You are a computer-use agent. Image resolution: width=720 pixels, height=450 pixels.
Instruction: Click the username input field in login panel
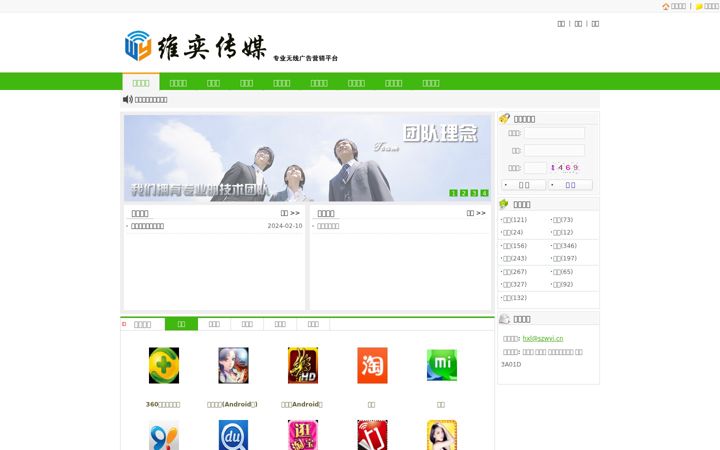coord(554,133)
